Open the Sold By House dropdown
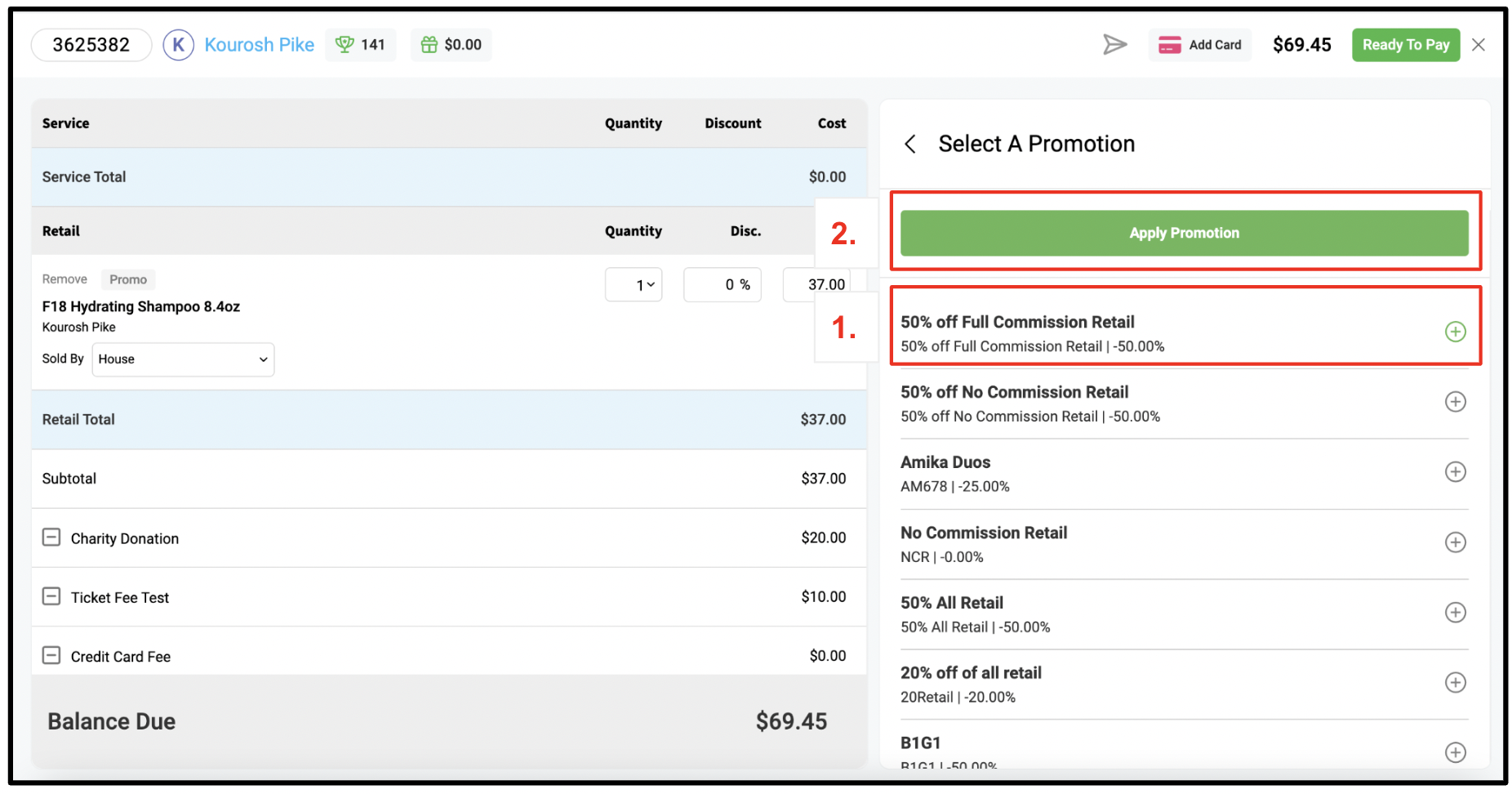 (183, 359)
